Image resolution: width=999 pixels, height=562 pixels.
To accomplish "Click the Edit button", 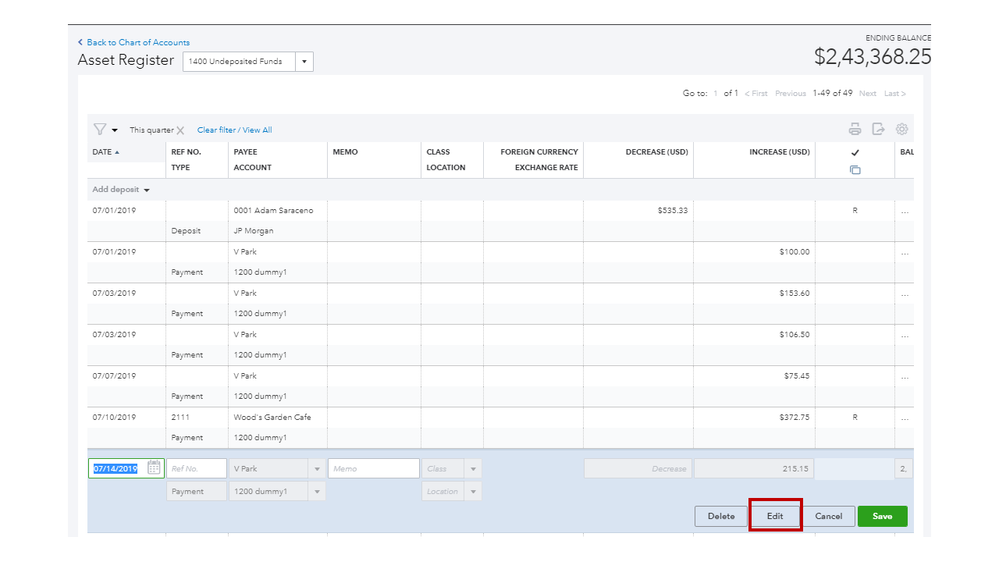I will pos(775,516).
